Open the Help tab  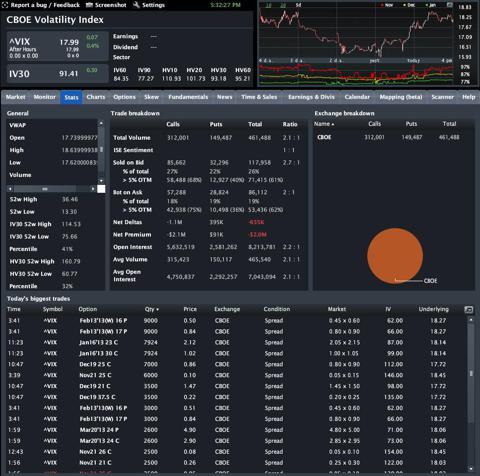pyautogui.click(x=468, y=97)
